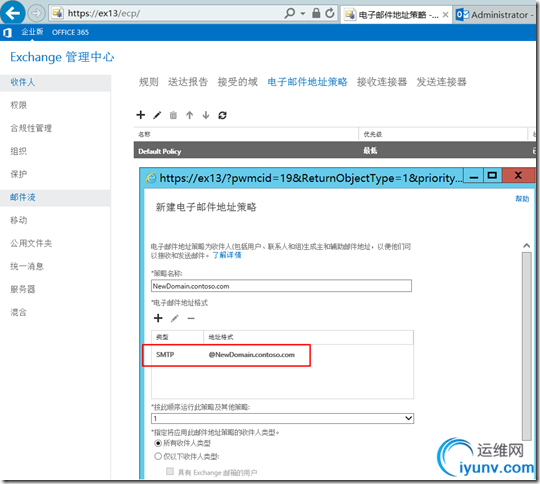Image resolution: width=540 pixels, height=484 pixels.
Task: Maximize the new policy dialog window
Action: (492, 176)
